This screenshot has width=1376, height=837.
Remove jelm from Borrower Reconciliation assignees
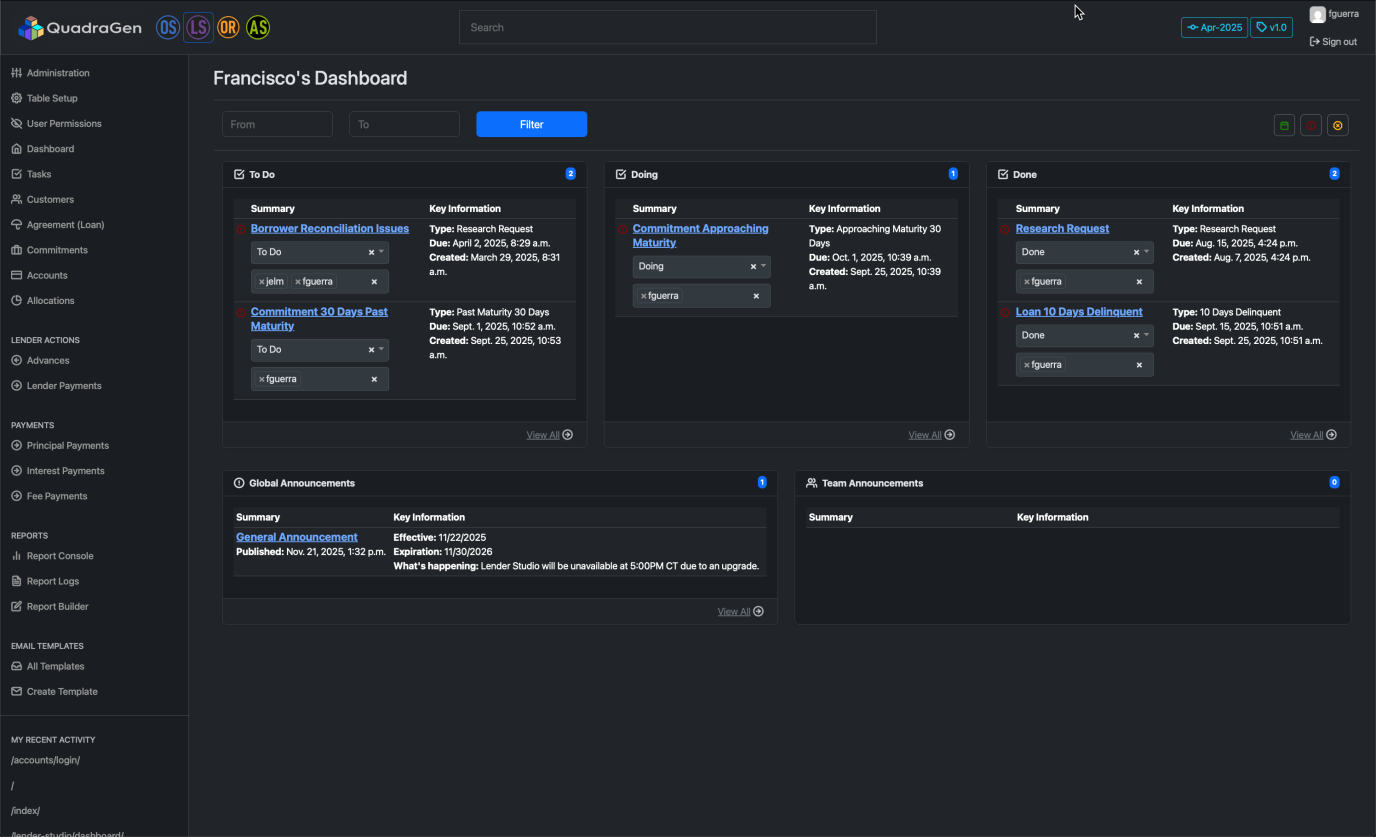pos(262,282)
